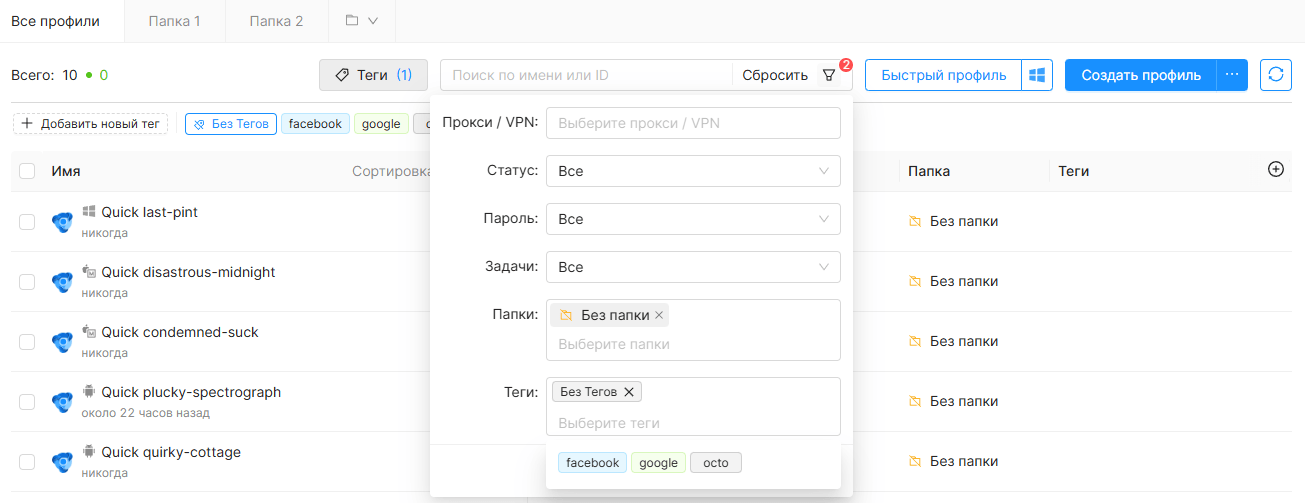Click the folder icon in Quick last-pint row
1305x503 pixels.
point(915,222)
